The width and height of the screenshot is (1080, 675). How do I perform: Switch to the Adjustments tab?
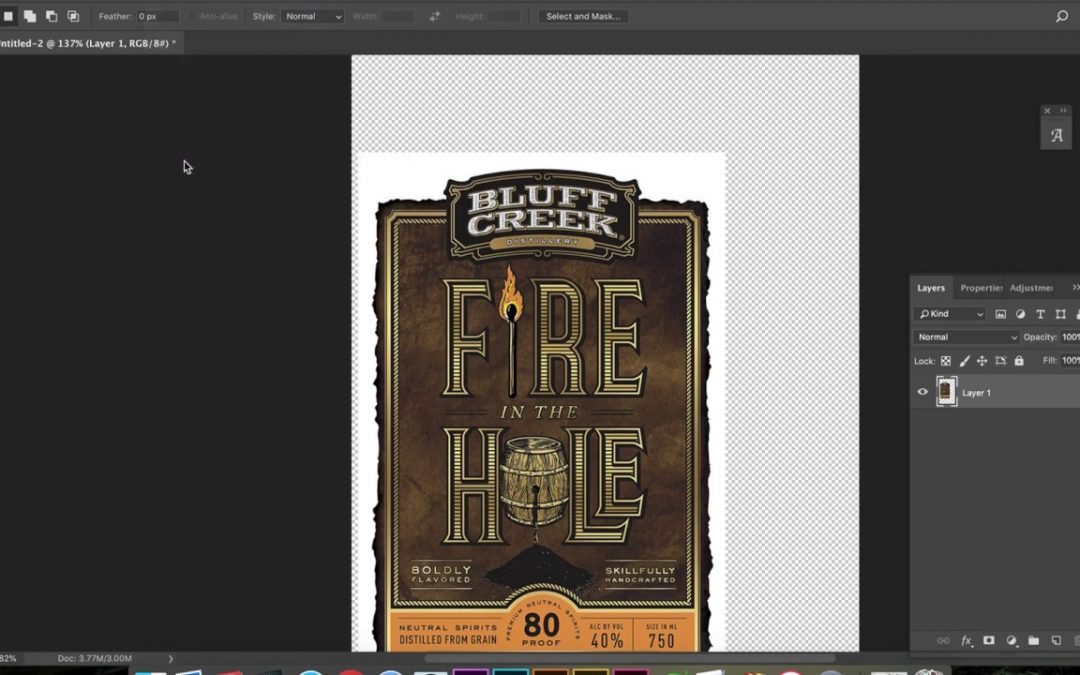click(1031, 288)
